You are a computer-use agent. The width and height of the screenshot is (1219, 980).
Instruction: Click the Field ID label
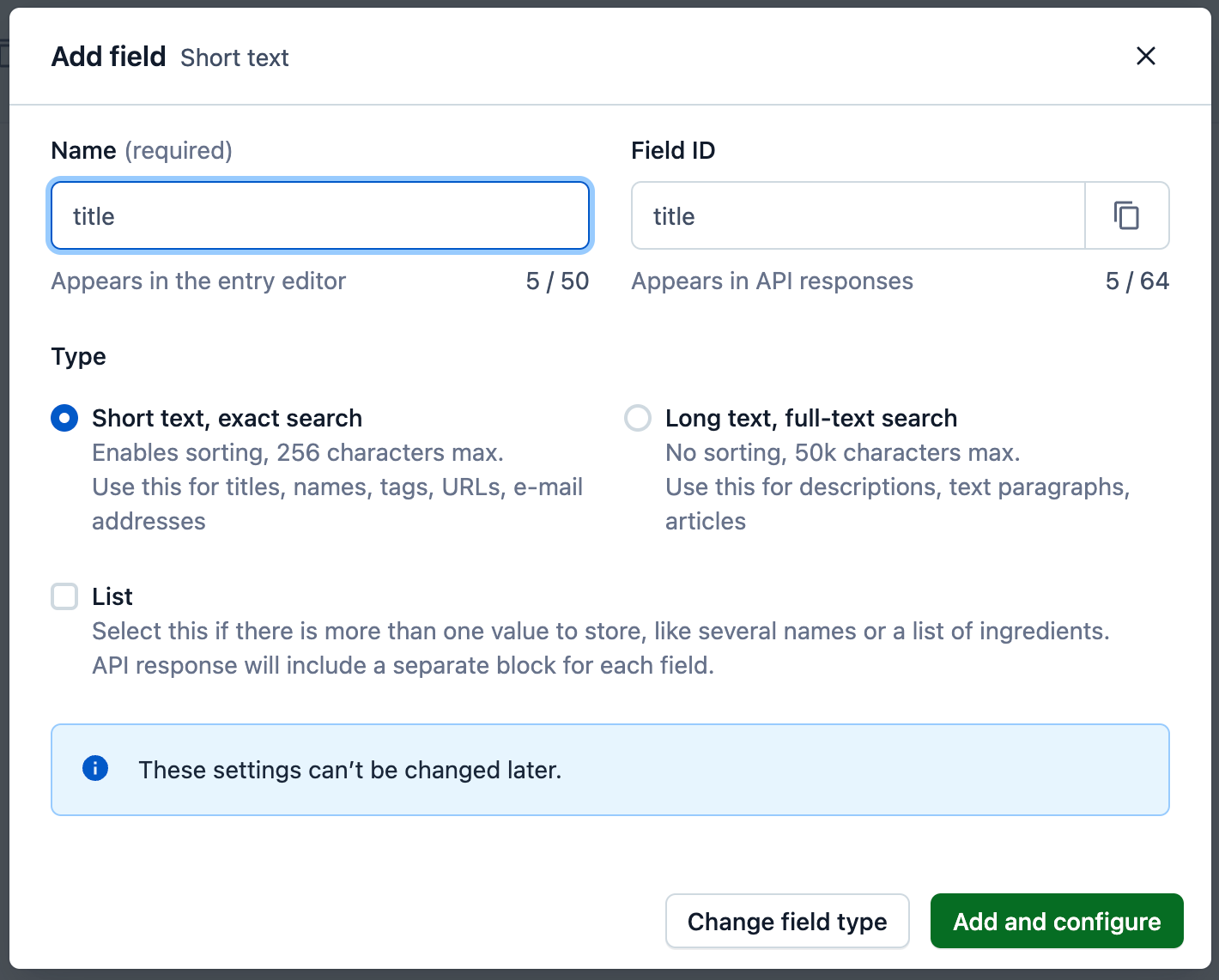[x=673, y=150]
